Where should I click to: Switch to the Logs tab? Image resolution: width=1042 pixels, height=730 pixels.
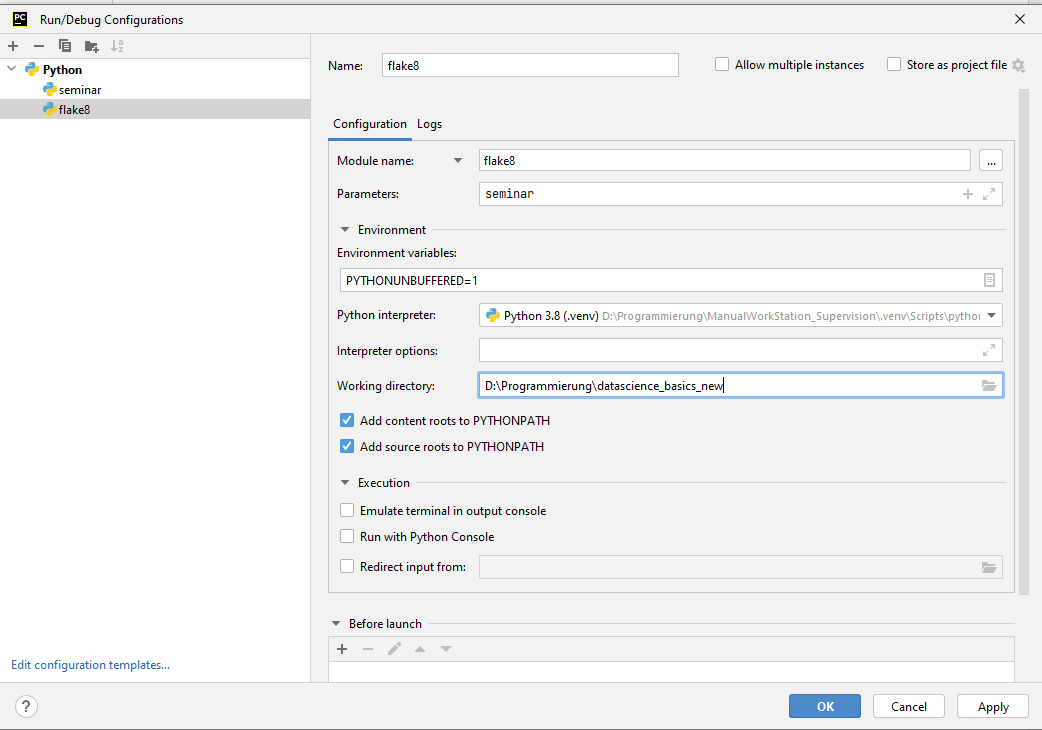(x=429, y=124)
